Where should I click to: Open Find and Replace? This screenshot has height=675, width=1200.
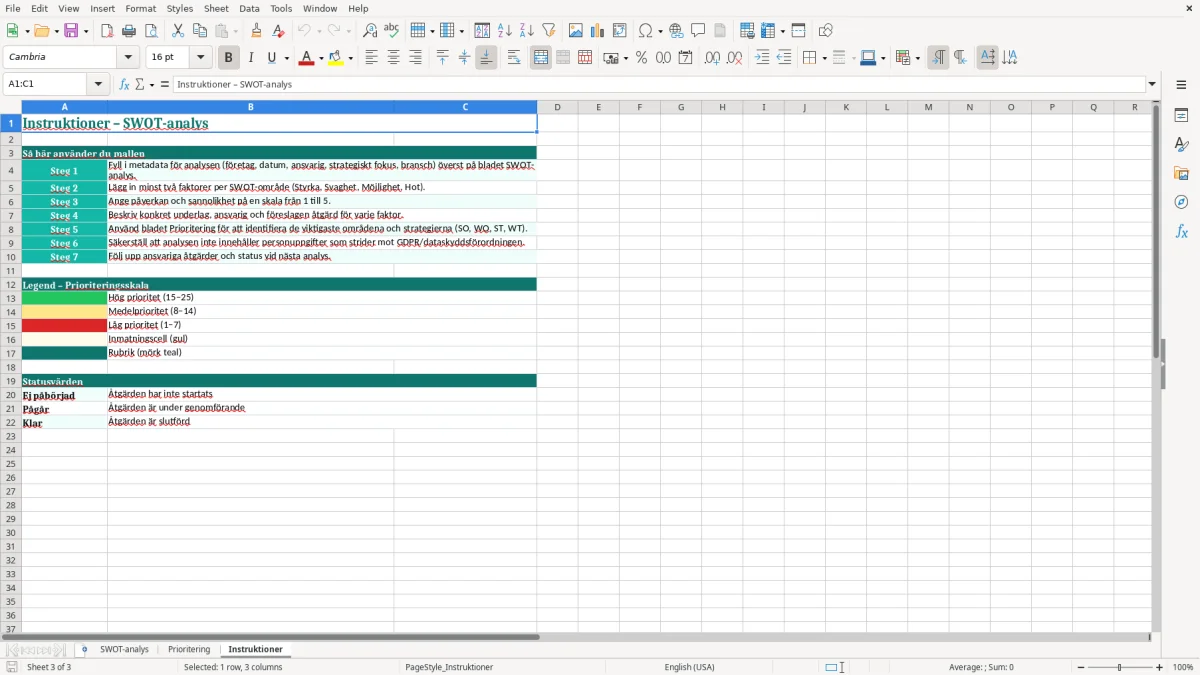[370, 31]
